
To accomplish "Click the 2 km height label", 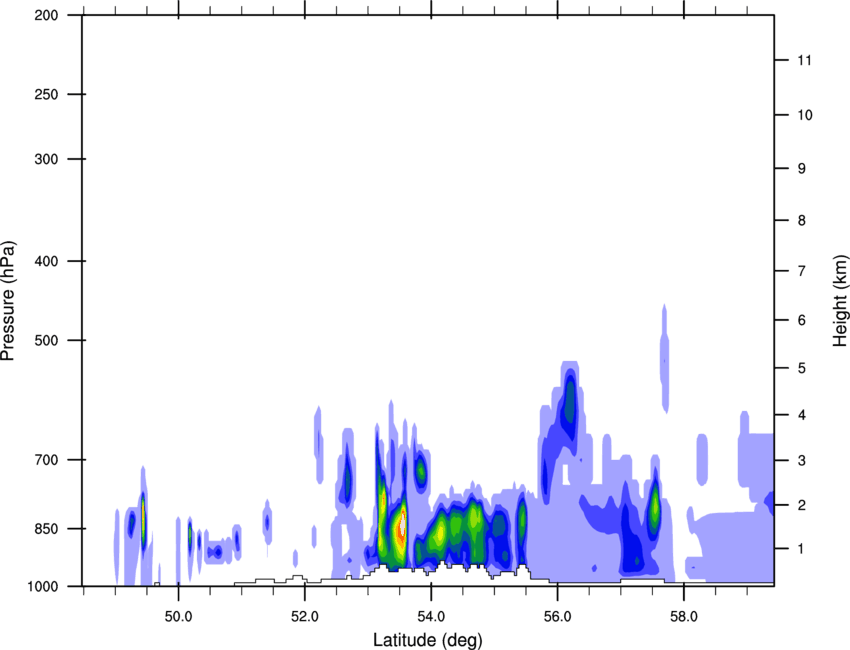I will pyautogui.click(x=802, y=505).
